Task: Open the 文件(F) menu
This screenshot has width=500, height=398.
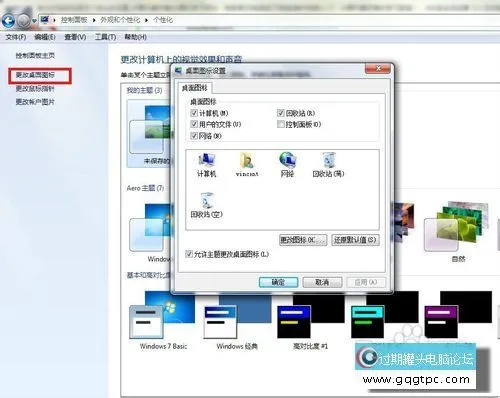Action: pos(16,37)
